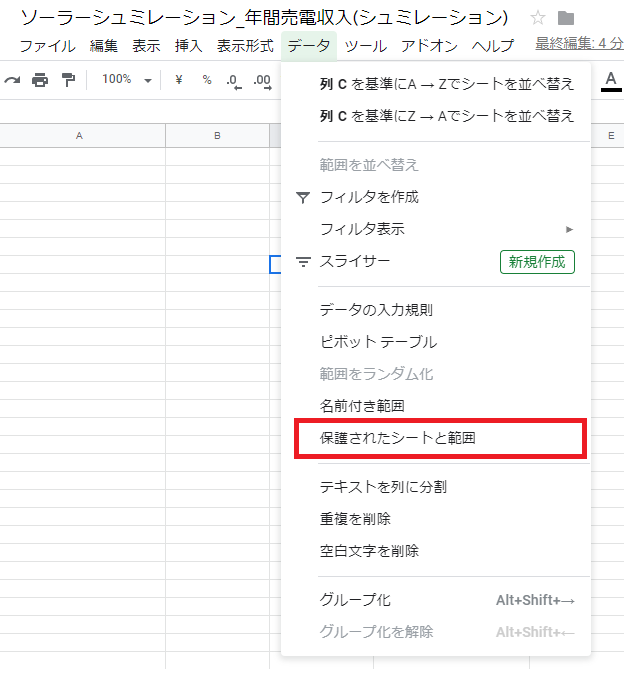Decrease decimal places icon
The image size is (624, 675).
[x=234, y=81]
